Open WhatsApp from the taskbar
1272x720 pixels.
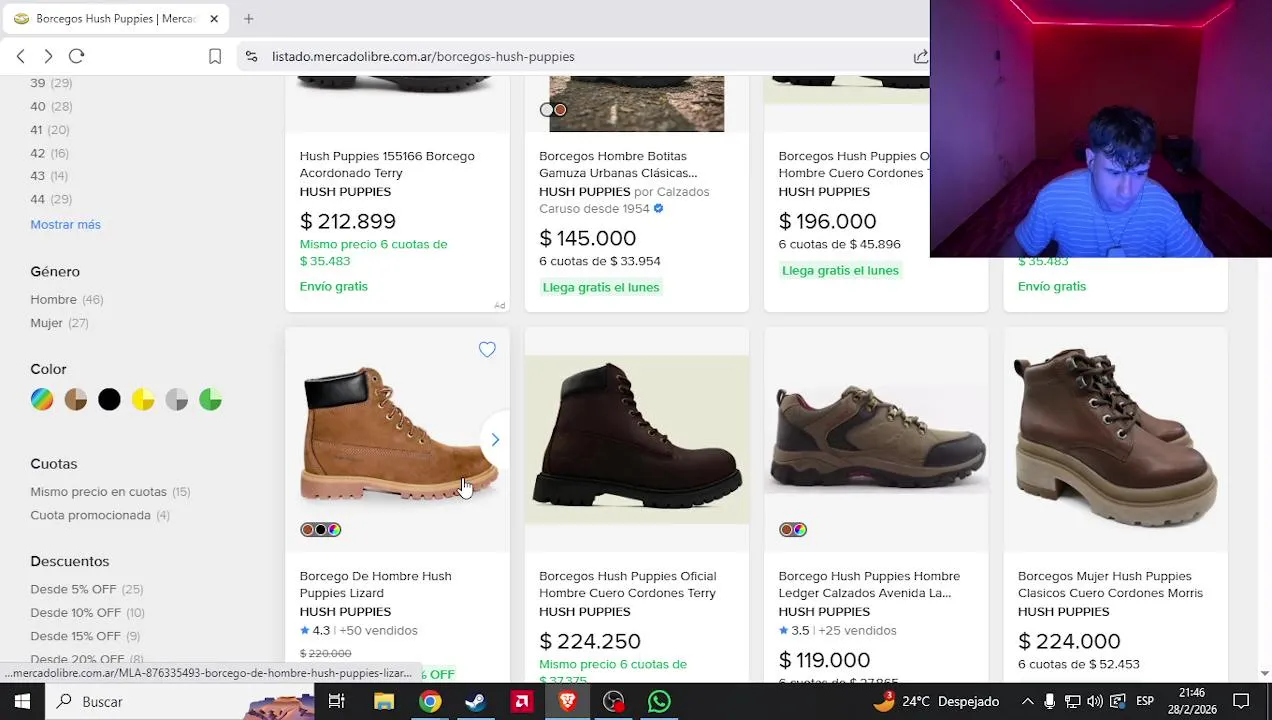click(659, 702)
